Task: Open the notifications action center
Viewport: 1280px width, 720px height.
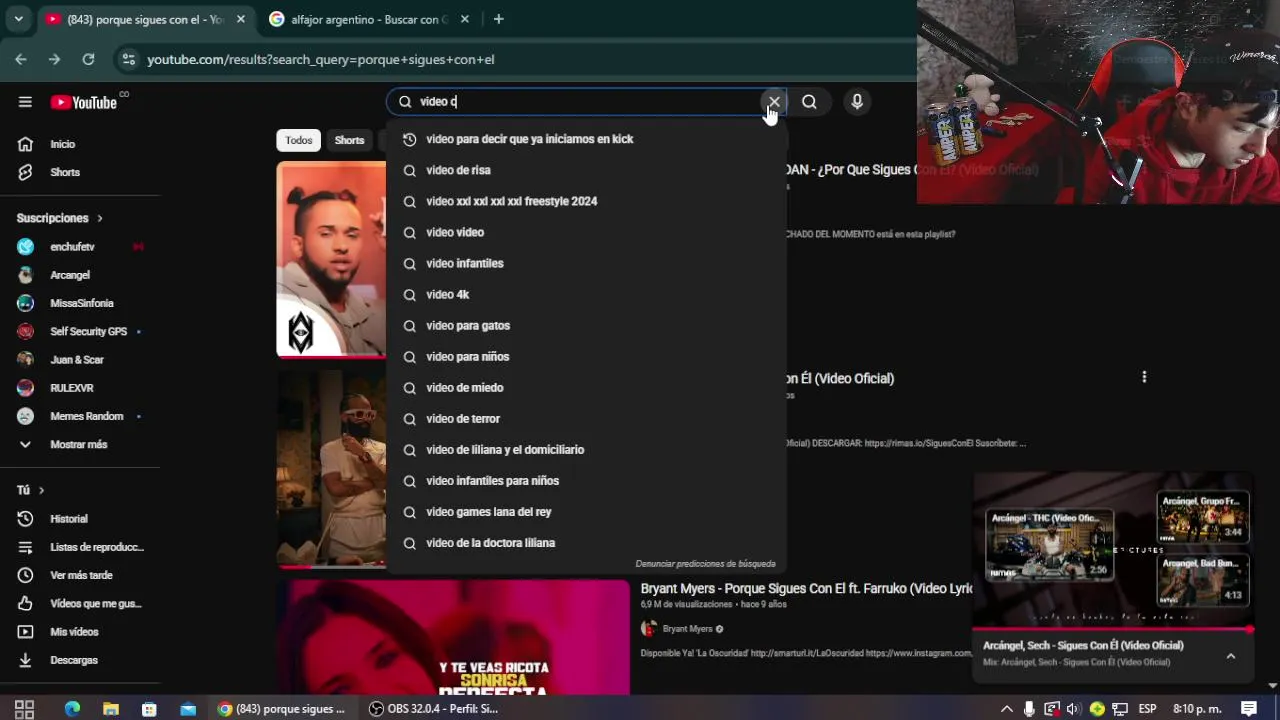Action: click(1249, 709)
